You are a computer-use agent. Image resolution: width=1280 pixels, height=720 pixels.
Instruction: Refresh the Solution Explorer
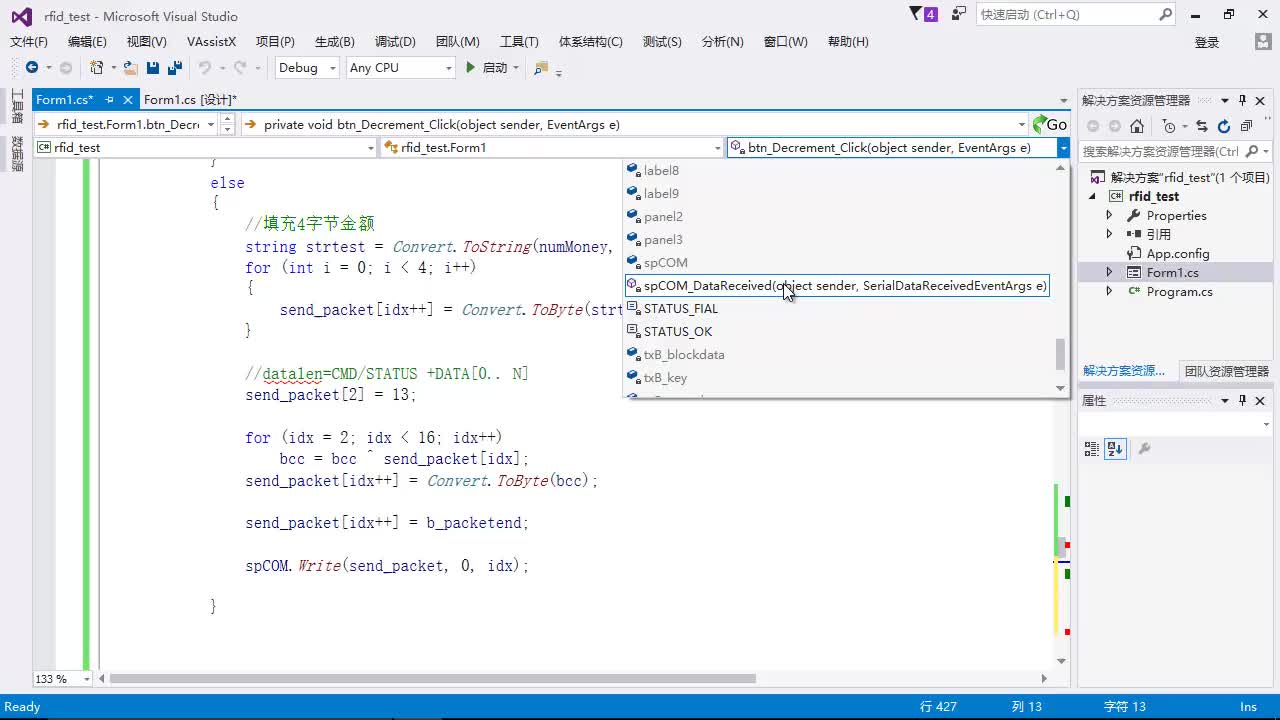pos(1224,126)
